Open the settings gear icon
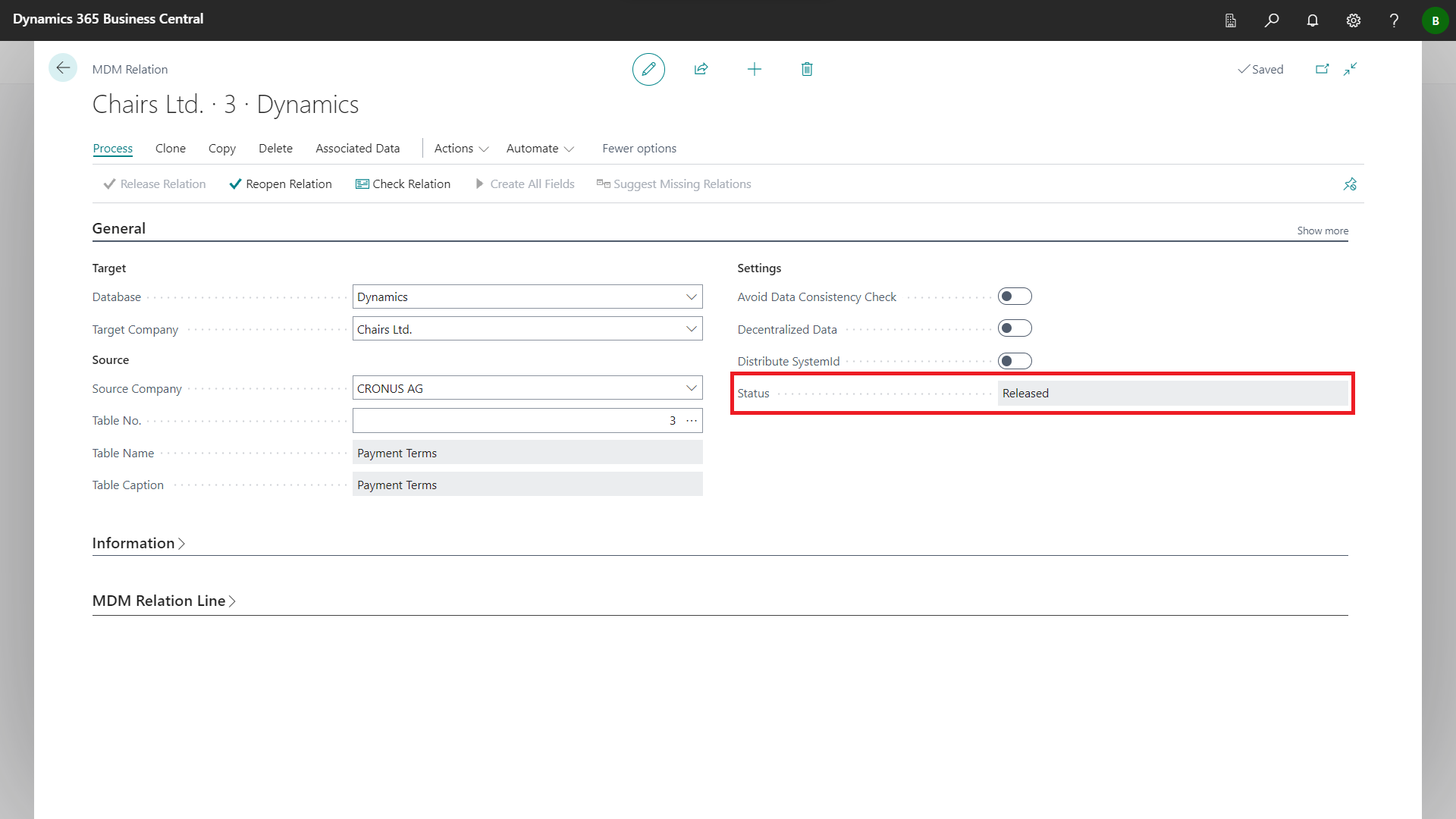 pyautogui.click(x=1354, y=20)
